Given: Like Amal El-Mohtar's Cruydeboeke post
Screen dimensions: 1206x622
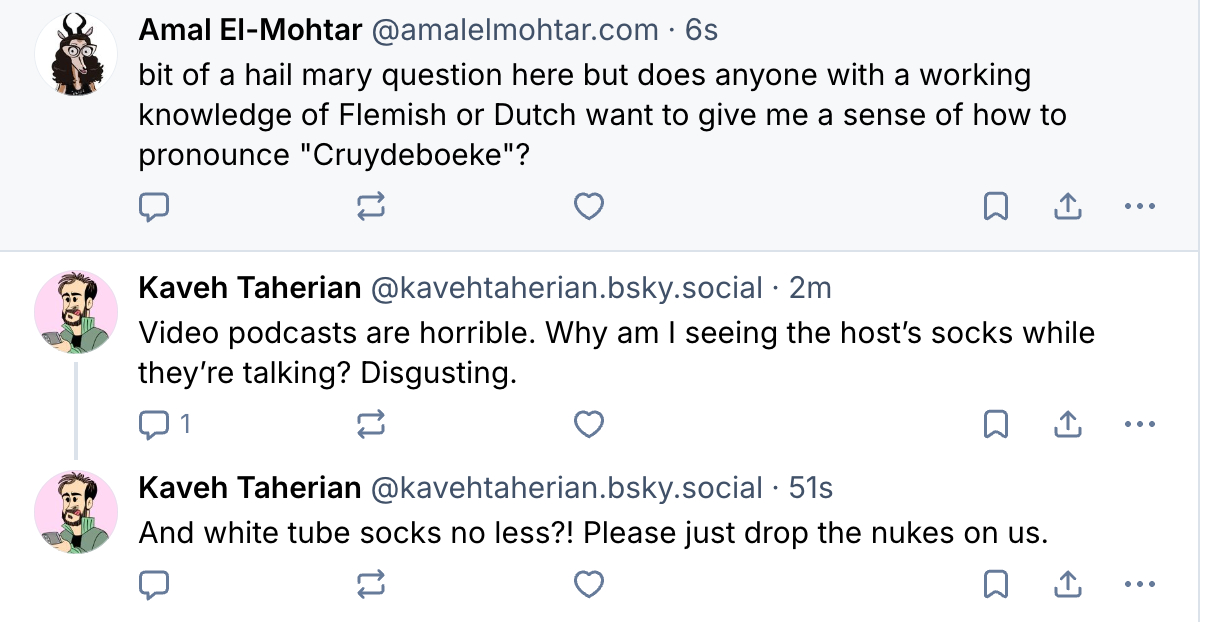Looking at the screenshot, I should click(589, 207).
